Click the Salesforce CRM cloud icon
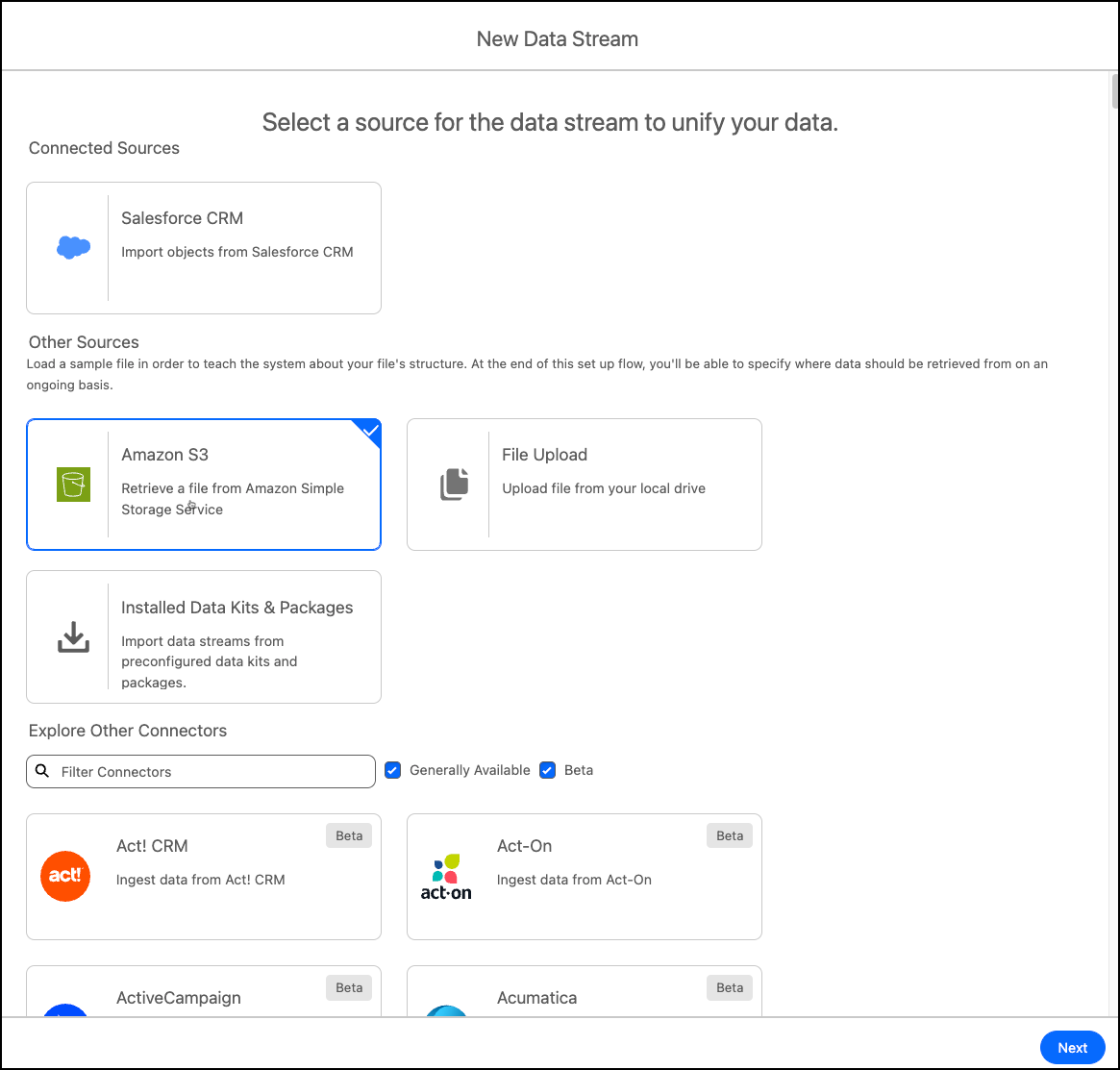Viewport: 1120px width, 1070px height. 73,248
